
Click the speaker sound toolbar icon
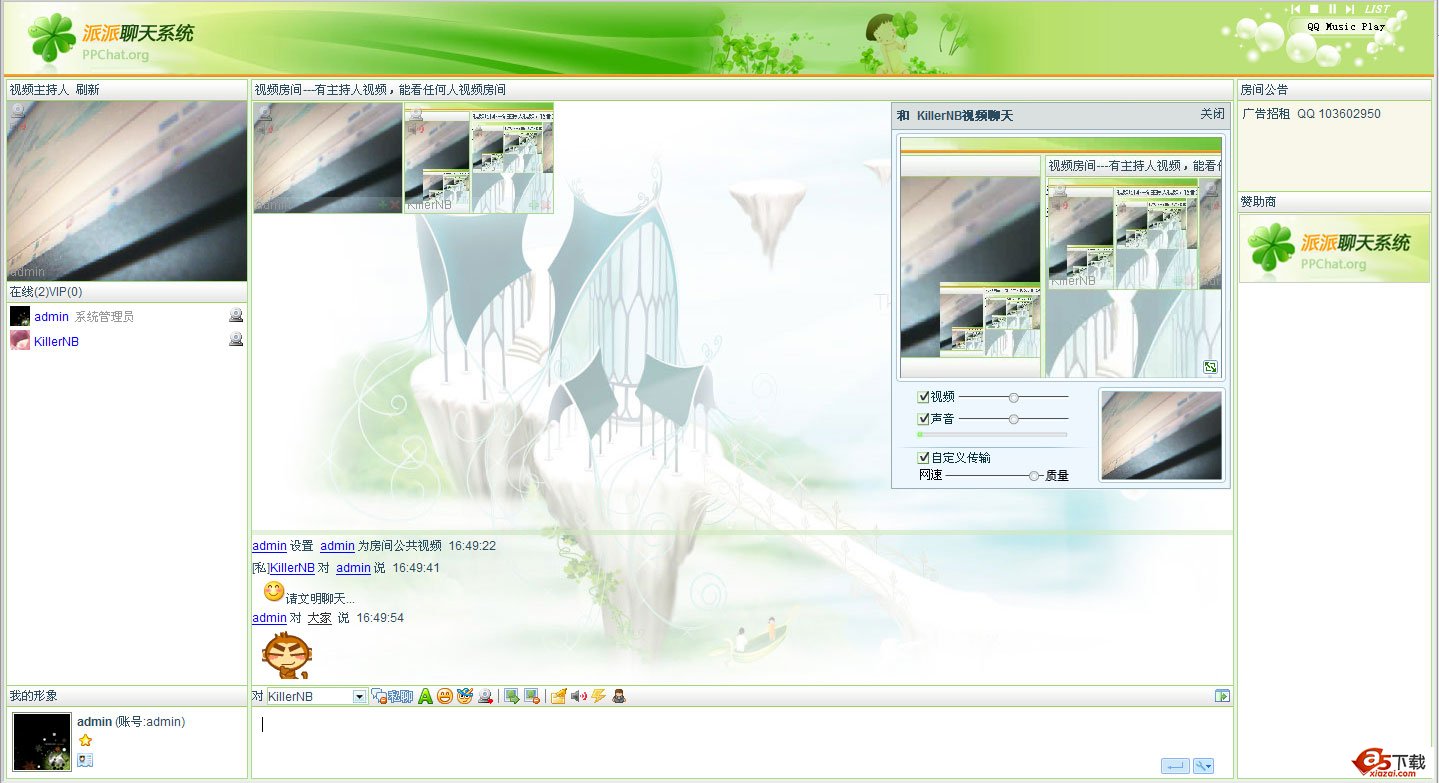click(579, 696)
